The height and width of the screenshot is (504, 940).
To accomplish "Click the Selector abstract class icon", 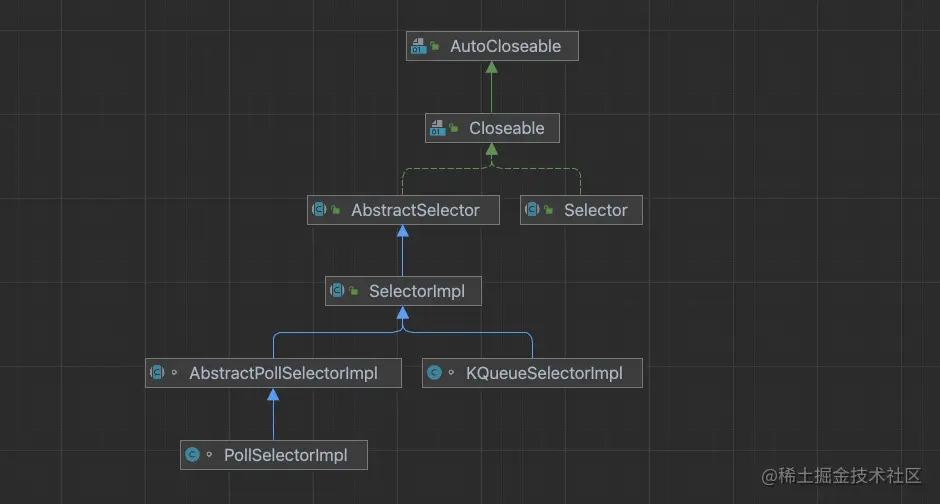I will tap(532, 209).
